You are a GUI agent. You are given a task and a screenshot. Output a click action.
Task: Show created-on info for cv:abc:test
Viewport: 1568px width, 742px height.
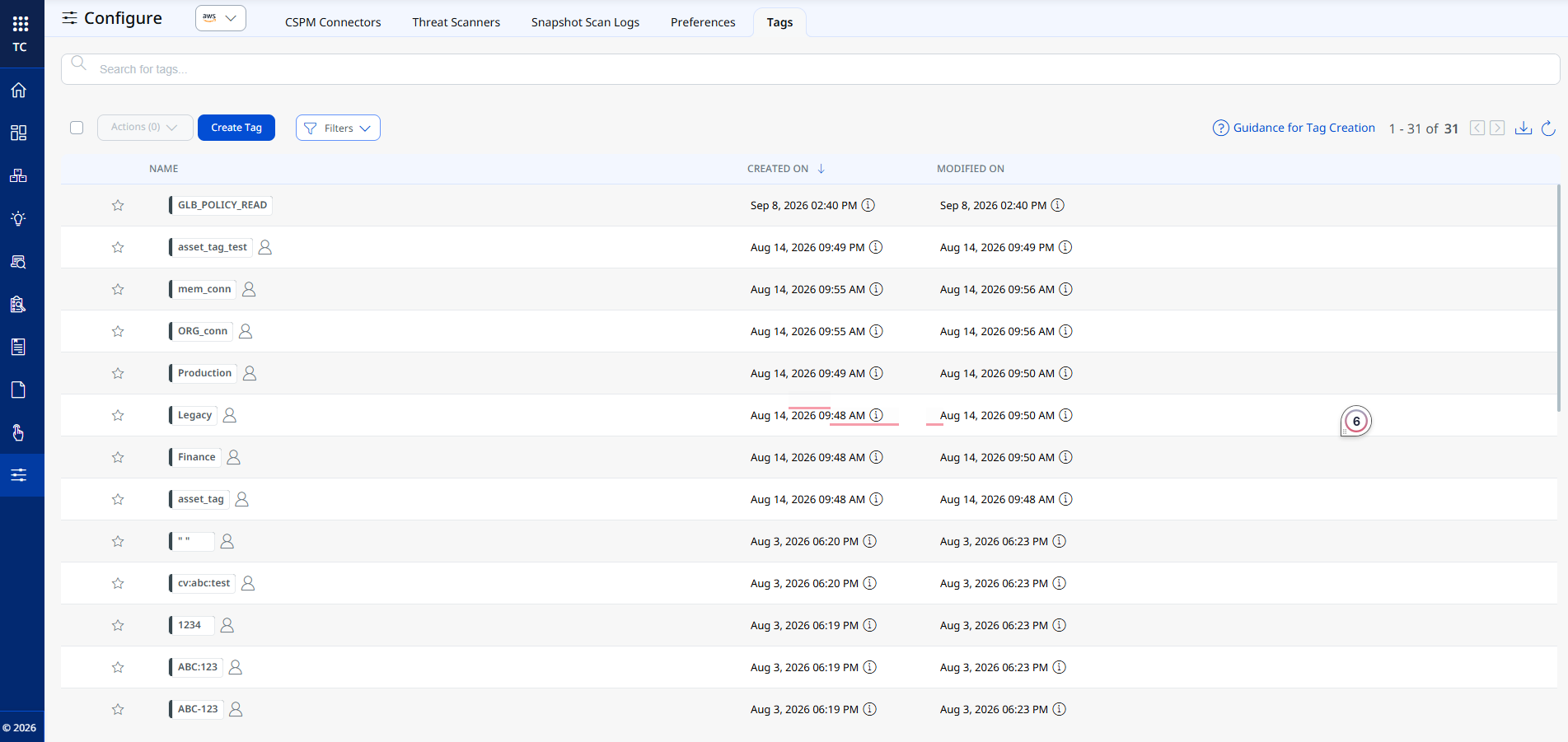869,583
